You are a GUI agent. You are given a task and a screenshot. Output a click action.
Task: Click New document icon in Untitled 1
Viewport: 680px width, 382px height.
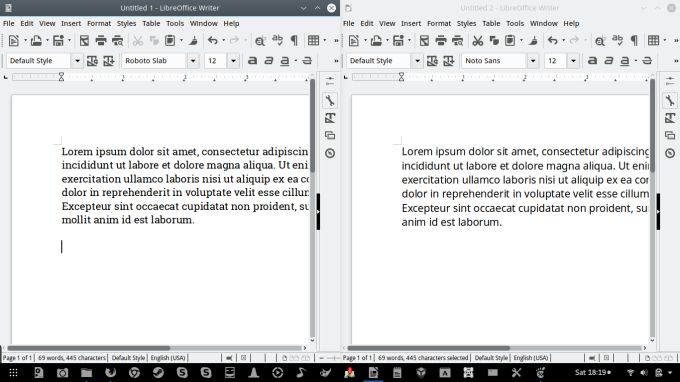click(13, 41)
